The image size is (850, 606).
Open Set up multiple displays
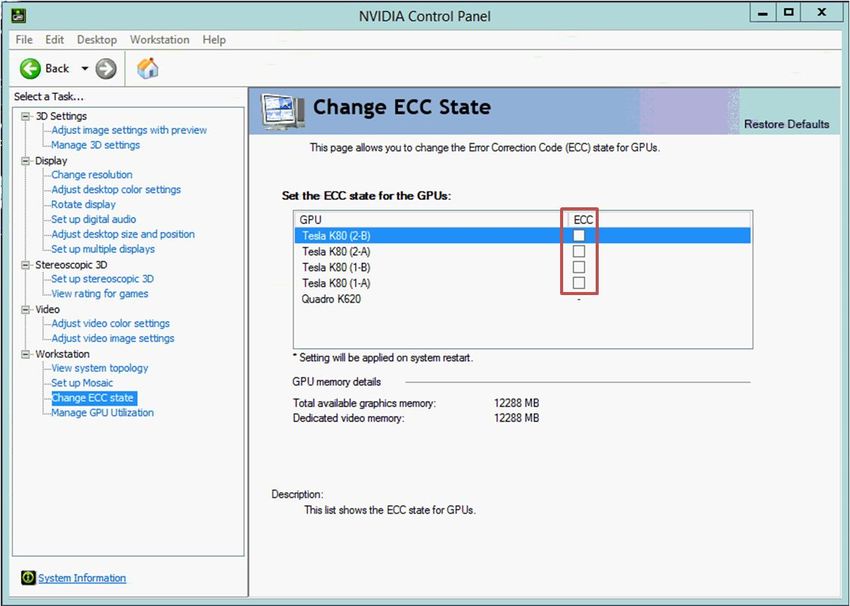coord(103,249)
